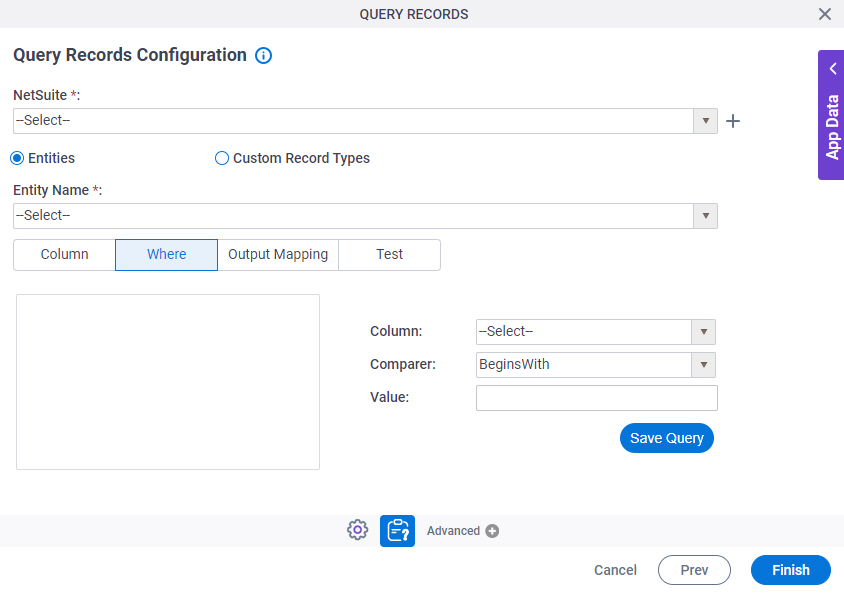Switch to the Output Mapping tab

pyautogui.click(x=277, y=255)
